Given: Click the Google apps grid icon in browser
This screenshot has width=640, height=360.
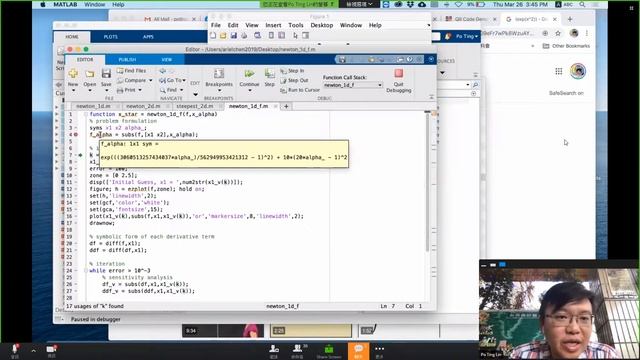Looking at the screenshot, I should 558,71.
